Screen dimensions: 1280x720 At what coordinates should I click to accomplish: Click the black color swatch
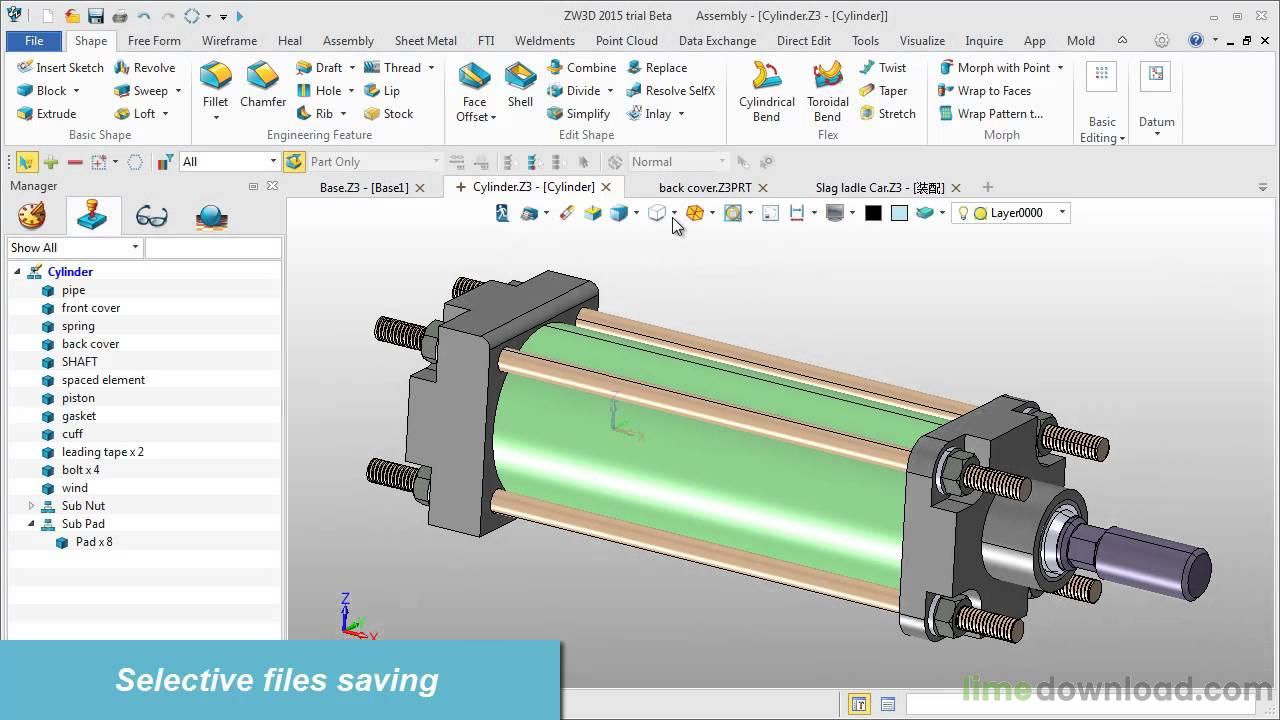[x=874, y=213]
